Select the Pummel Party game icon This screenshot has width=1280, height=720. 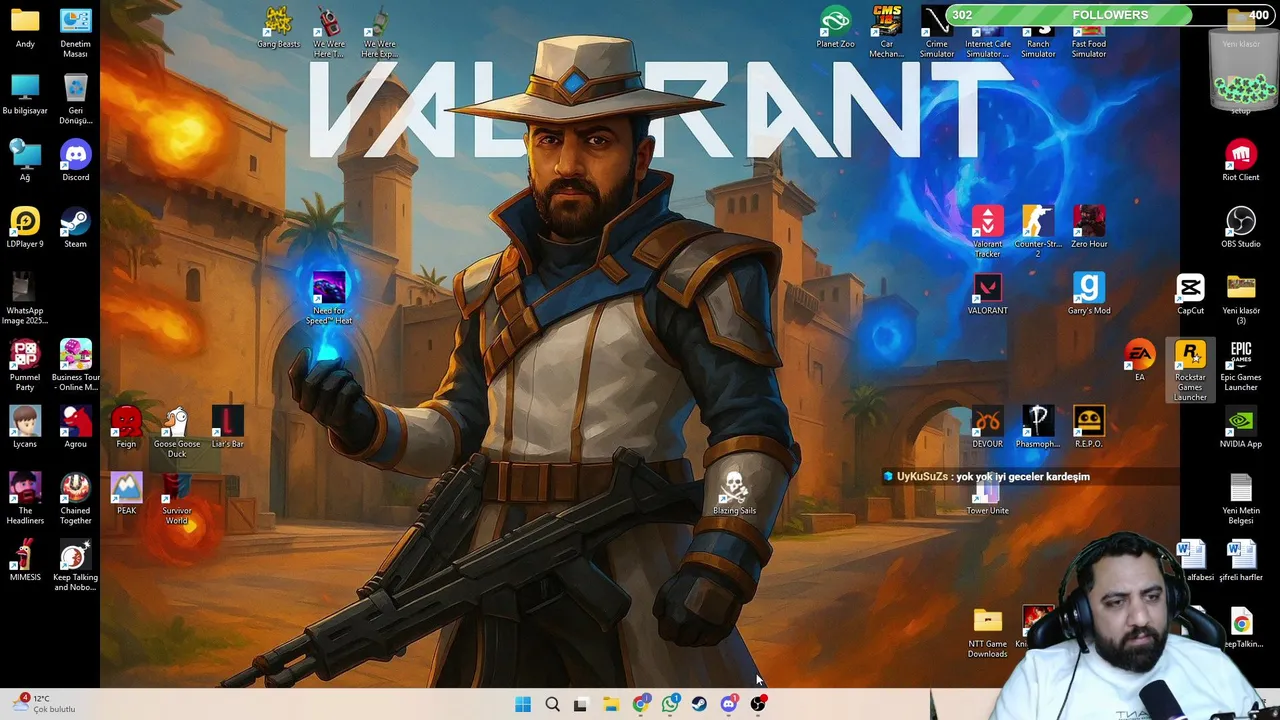25,366
